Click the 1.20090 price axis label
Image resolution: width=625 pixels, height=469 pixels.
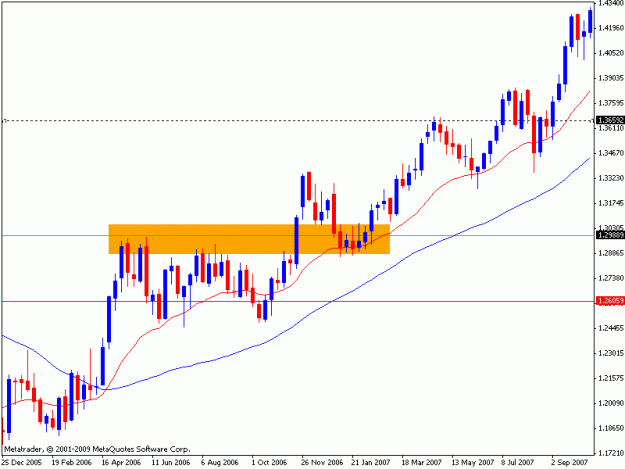611,403
